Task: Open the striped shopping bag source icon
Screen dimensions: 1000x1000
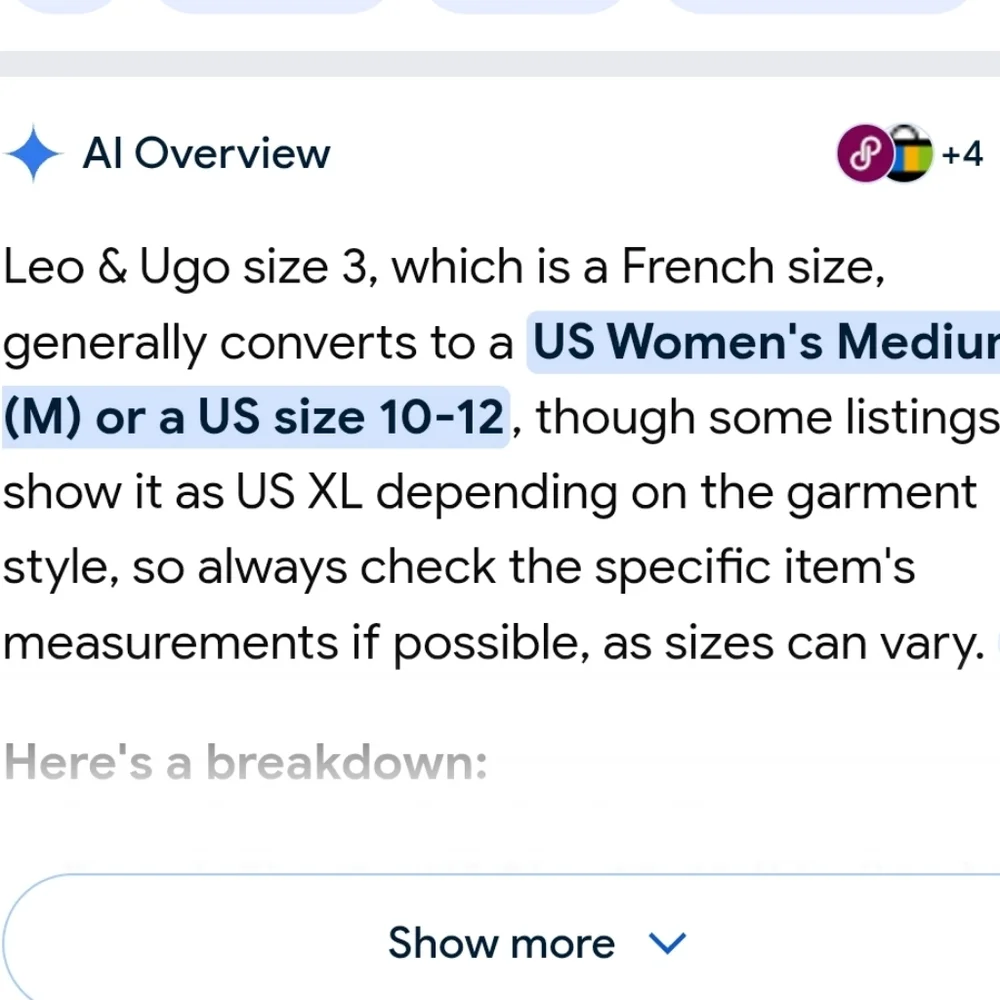Action: [x=908, y=154]
